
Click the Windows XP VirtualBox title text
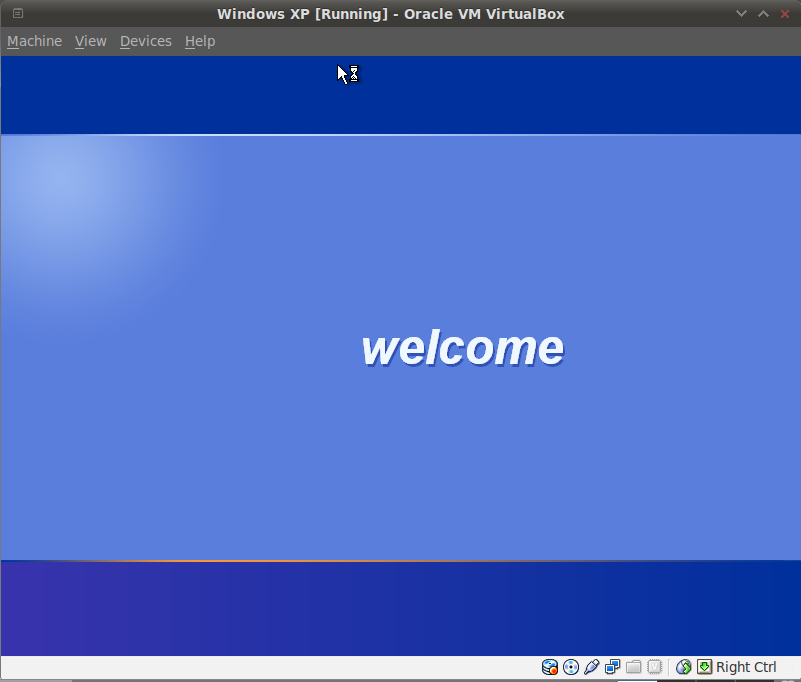[x=391, y=14]
